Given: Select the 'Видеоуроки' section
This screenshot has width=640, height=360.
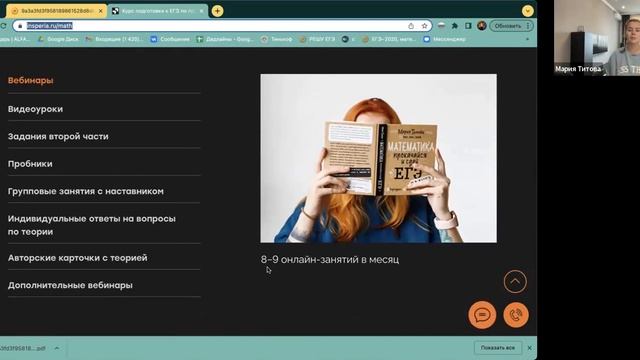Looking at the screenshot, I should [x=36, y=109].
